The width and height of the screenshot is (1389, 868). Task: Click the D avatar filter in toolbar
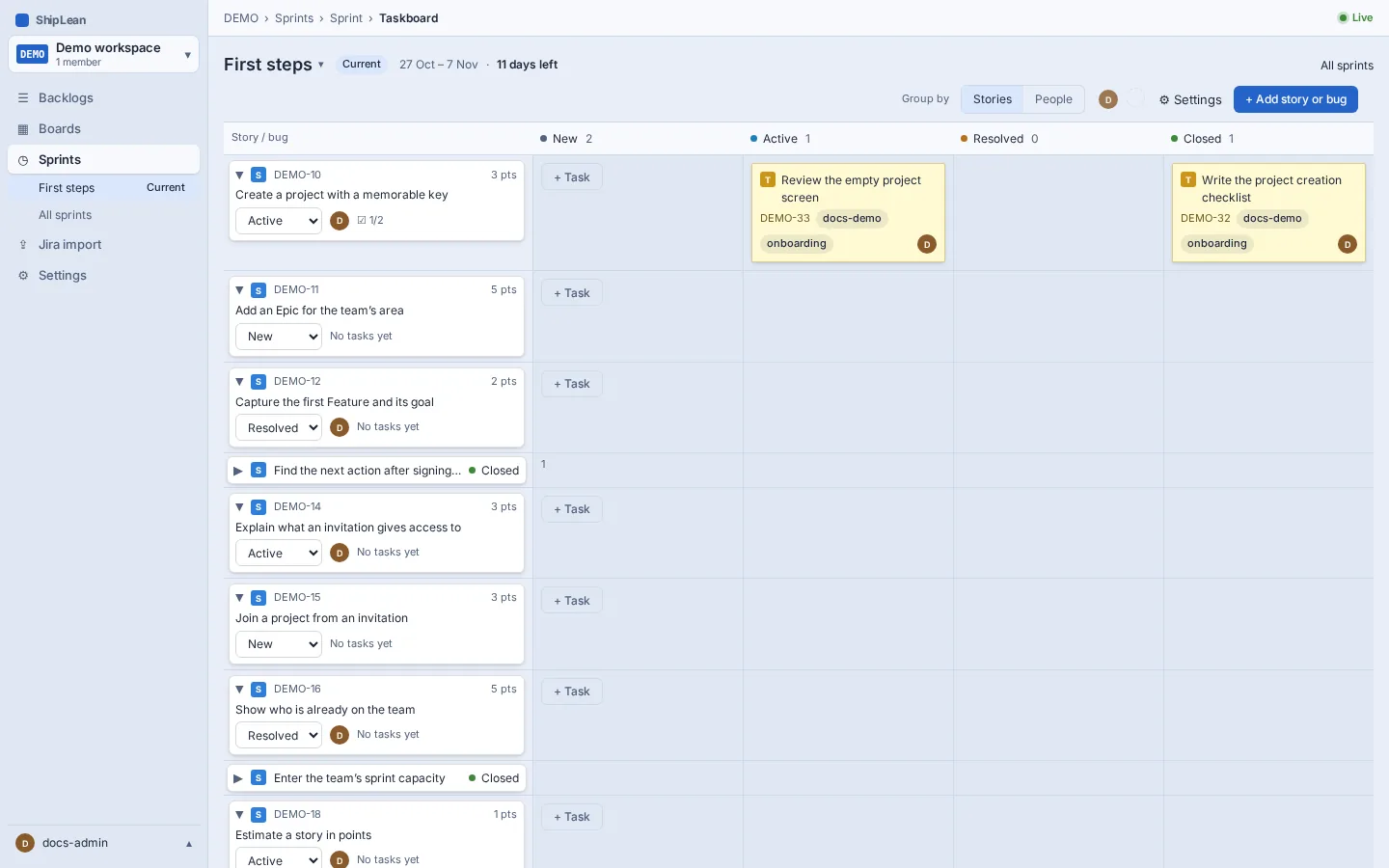1108,99
